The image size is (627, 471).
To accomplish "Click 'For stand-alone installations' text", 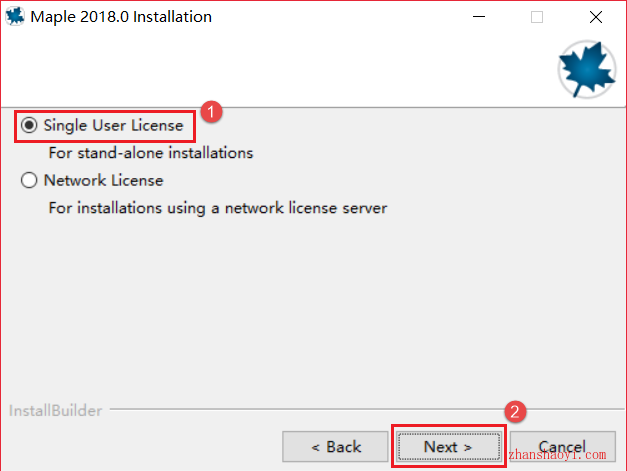I will coord(151,153).
